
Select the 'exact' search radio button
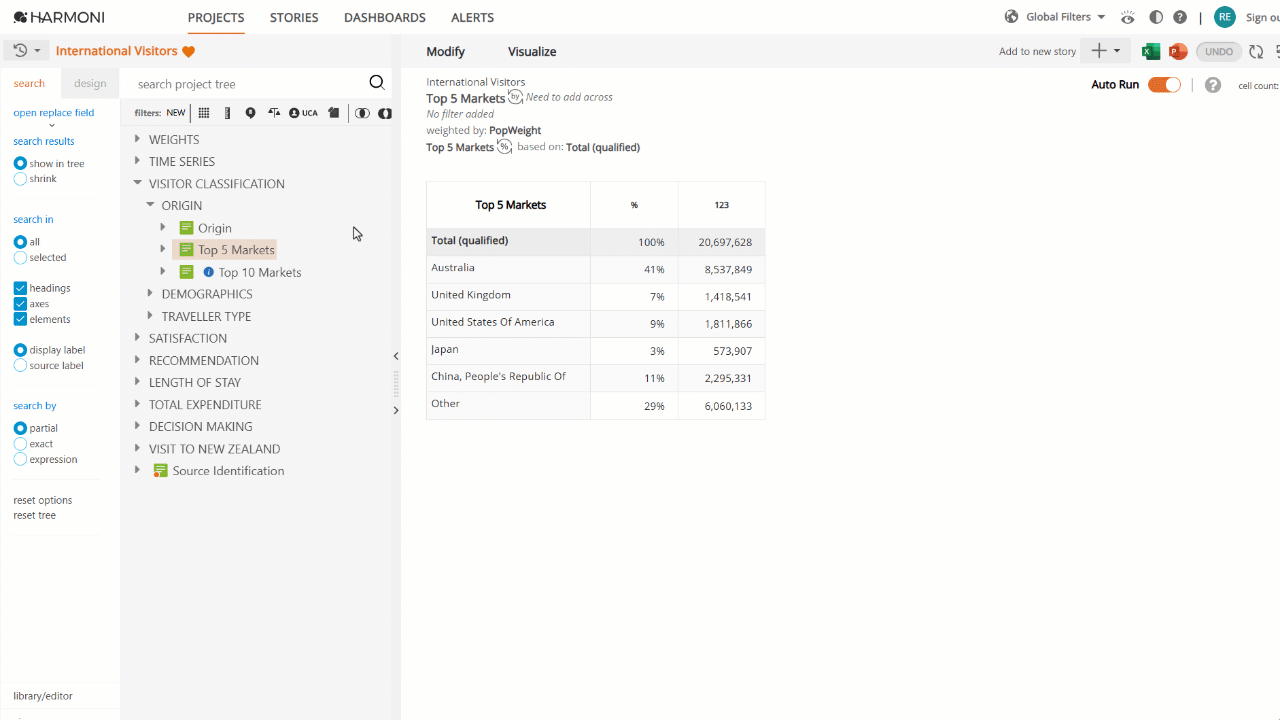(x=20, y=444)
